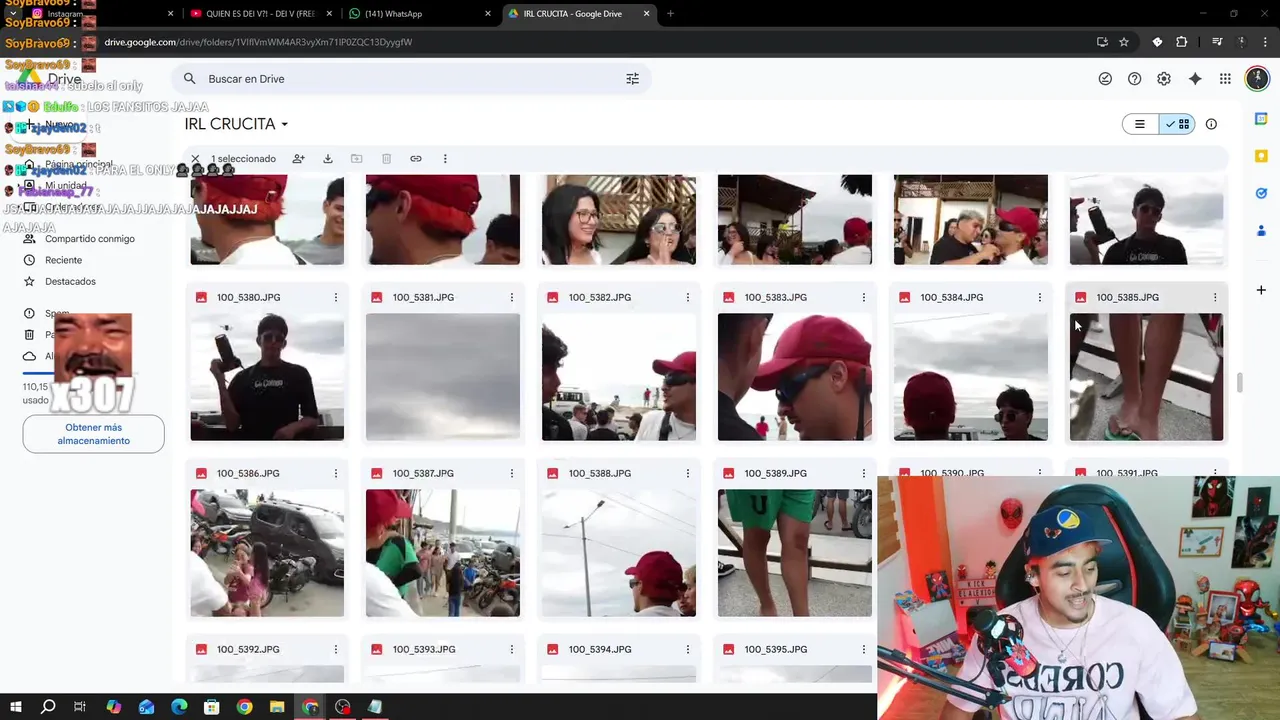Open the options menu for 100_5382.JPG
The width and height of the screenshot is (1280, 720).
tap(688, 298)
